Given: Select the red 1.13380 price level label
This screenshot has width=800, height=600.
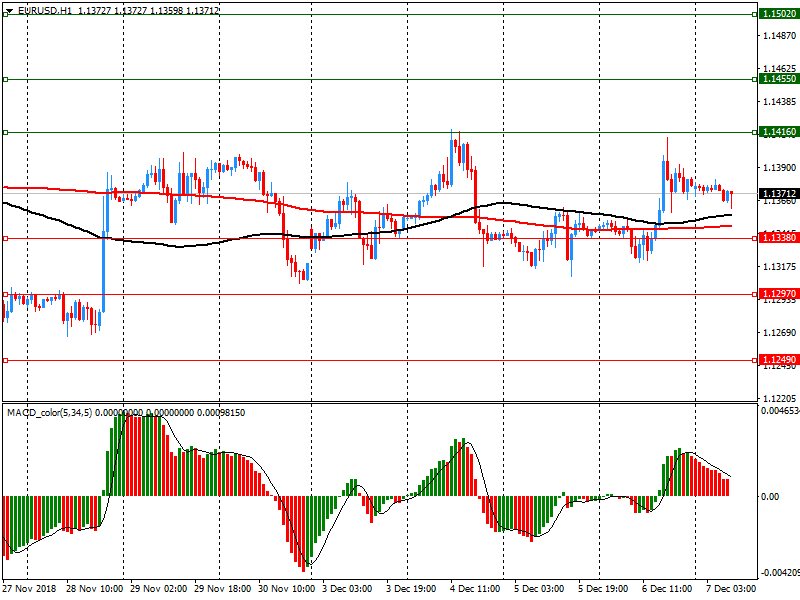Looking at the screenshot, I should click(x=778, y=237).
